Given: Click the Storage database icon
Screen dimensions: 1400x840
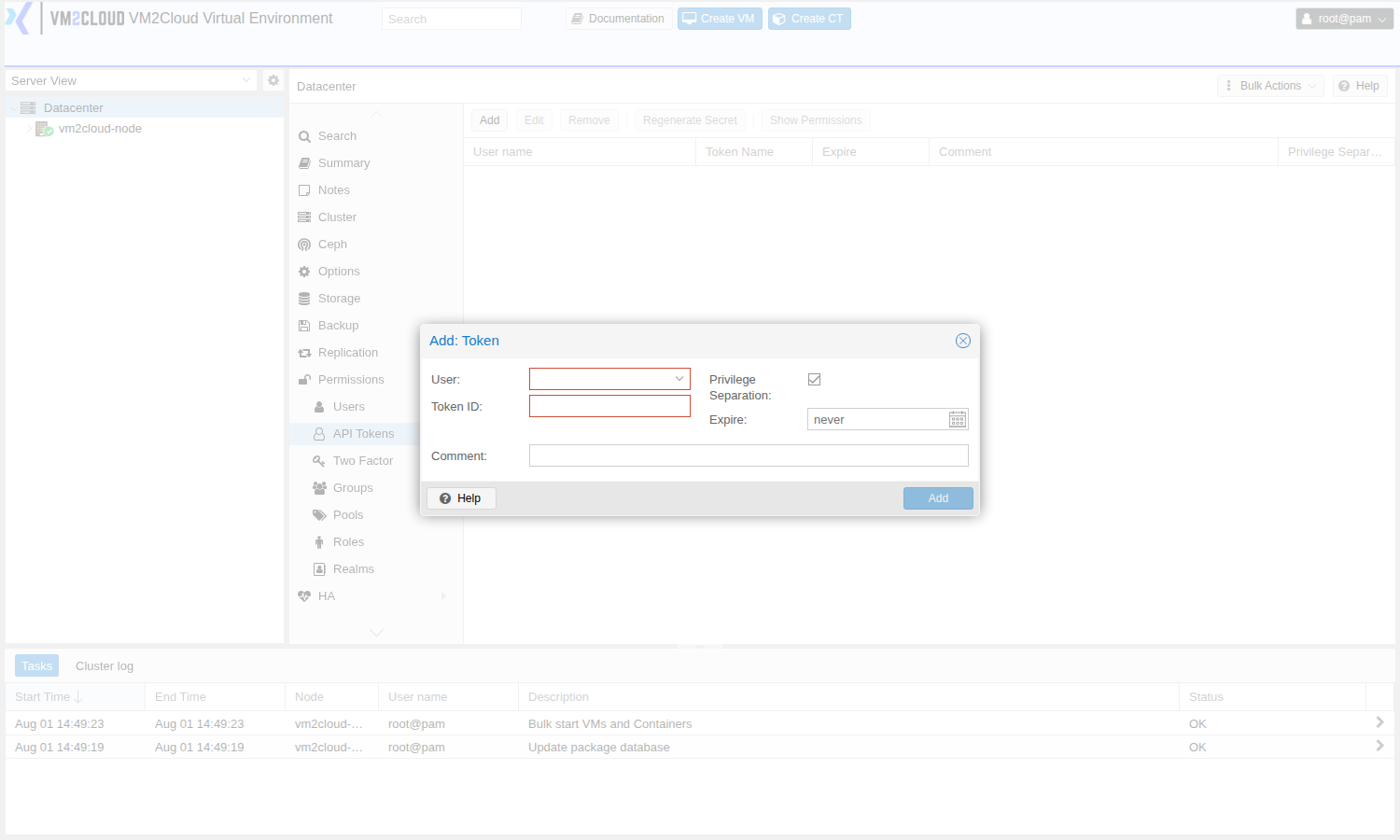Looking at the screenshot, I should (x=304, y=299).
